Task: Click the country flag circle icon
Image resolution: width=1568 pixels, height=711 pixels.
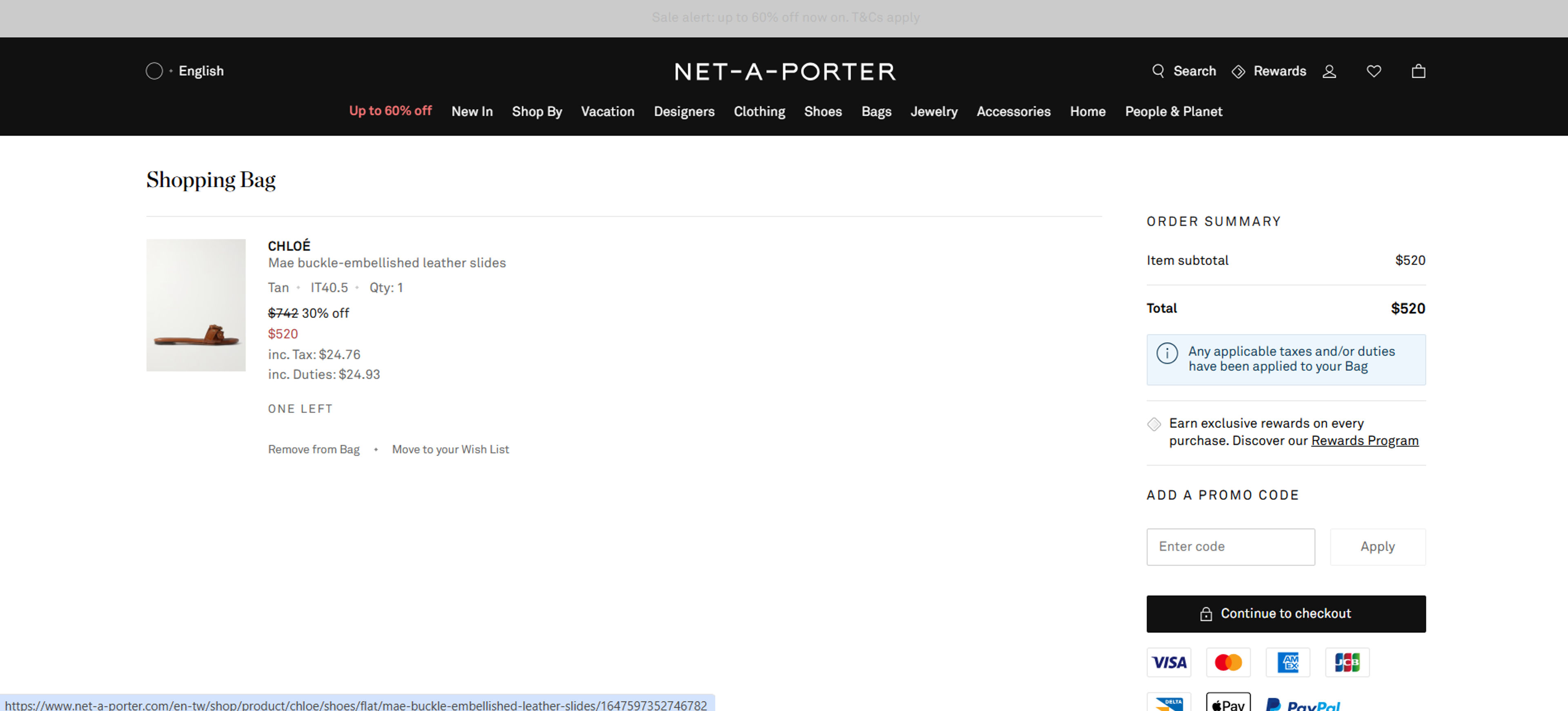Action: coord(155,71)
